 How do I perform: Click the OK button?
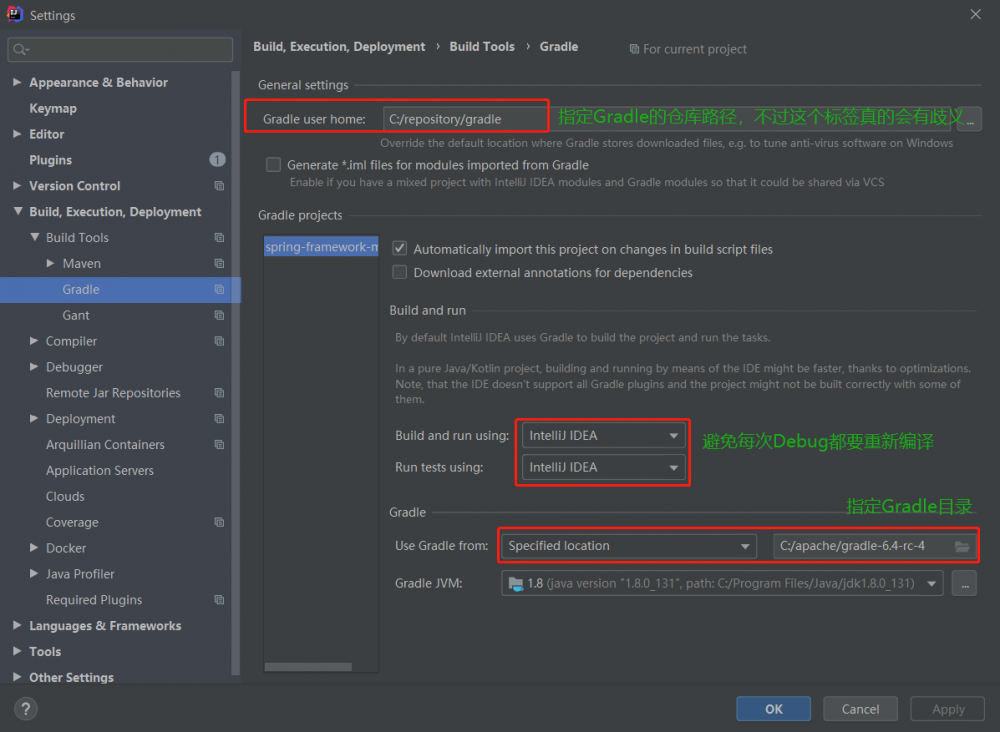point(773,708)
